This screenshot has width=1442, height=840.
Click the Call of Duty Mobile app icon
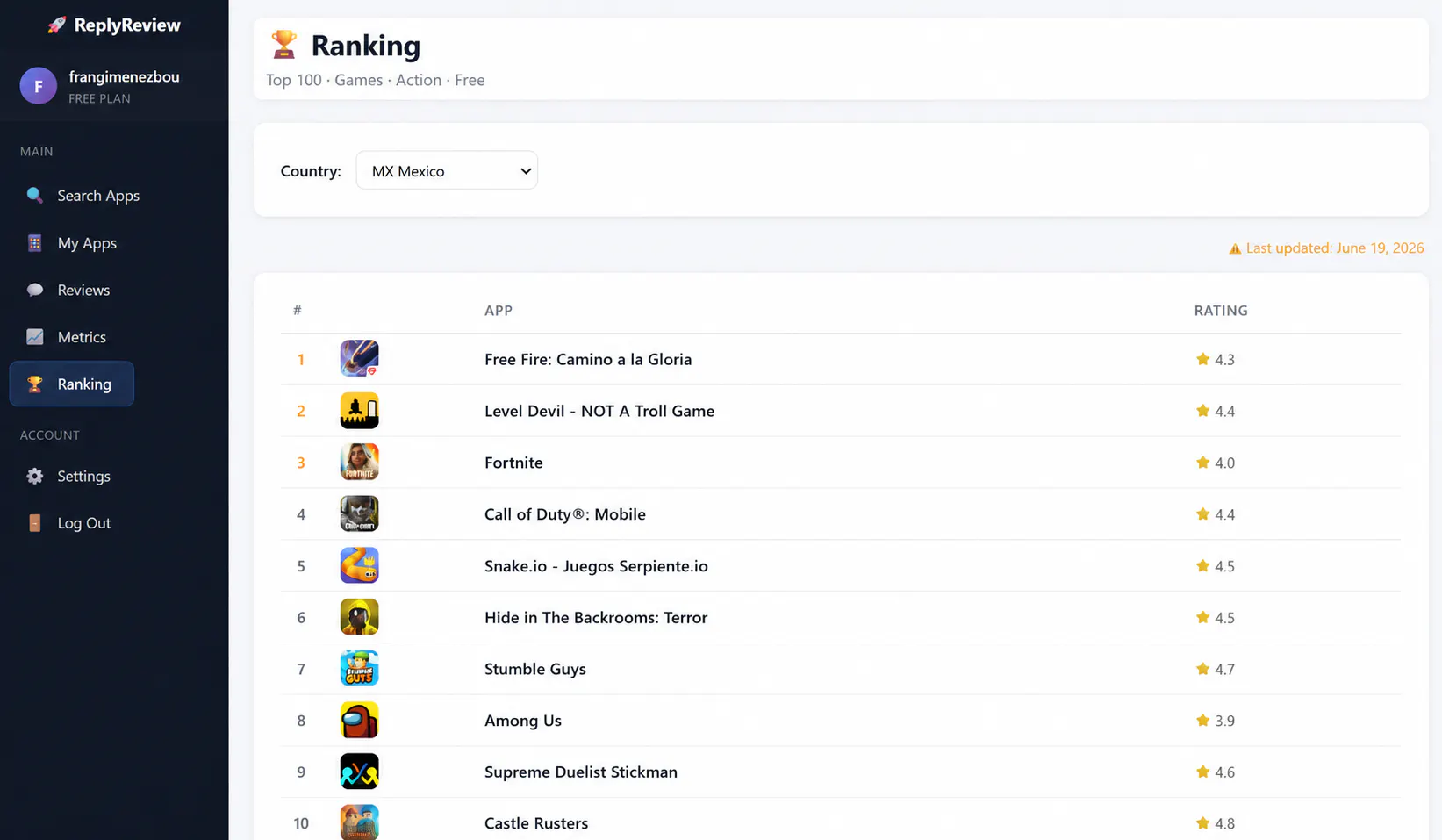360,513
